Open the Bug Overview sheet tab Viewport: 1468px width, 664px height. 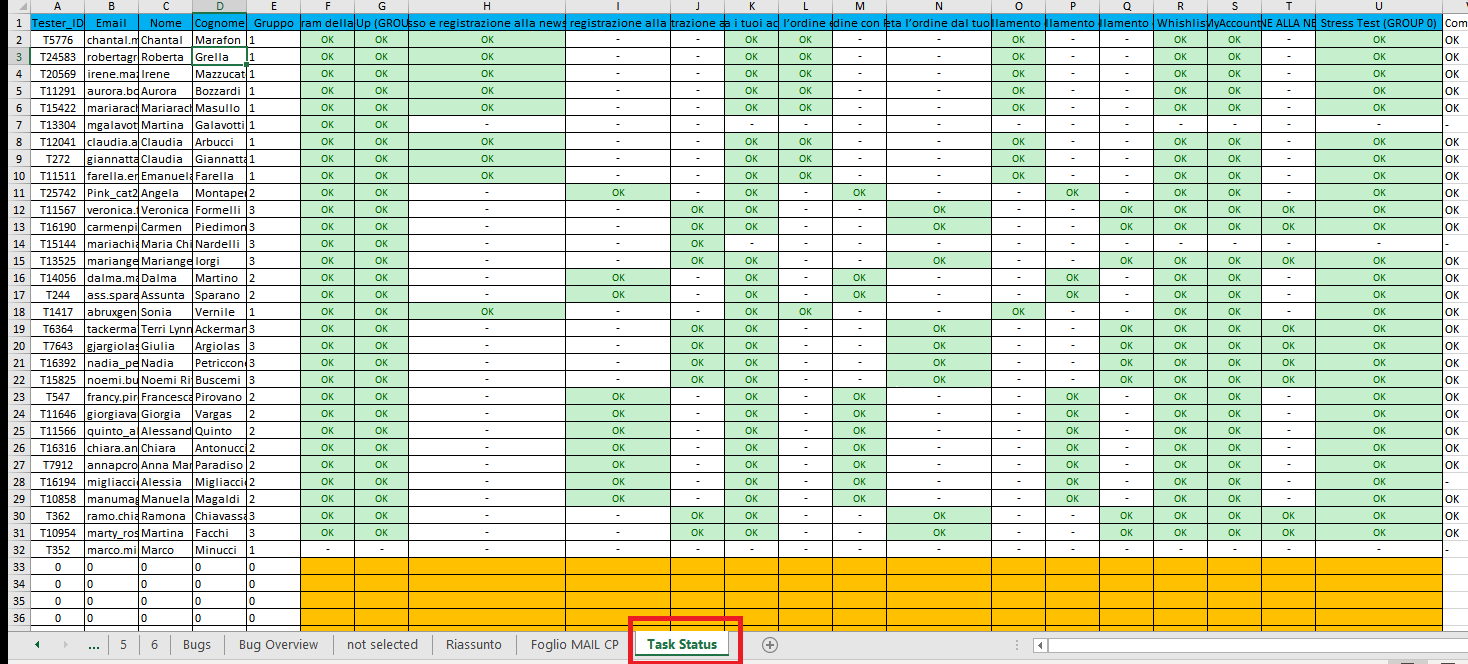[x=278, y=645]
